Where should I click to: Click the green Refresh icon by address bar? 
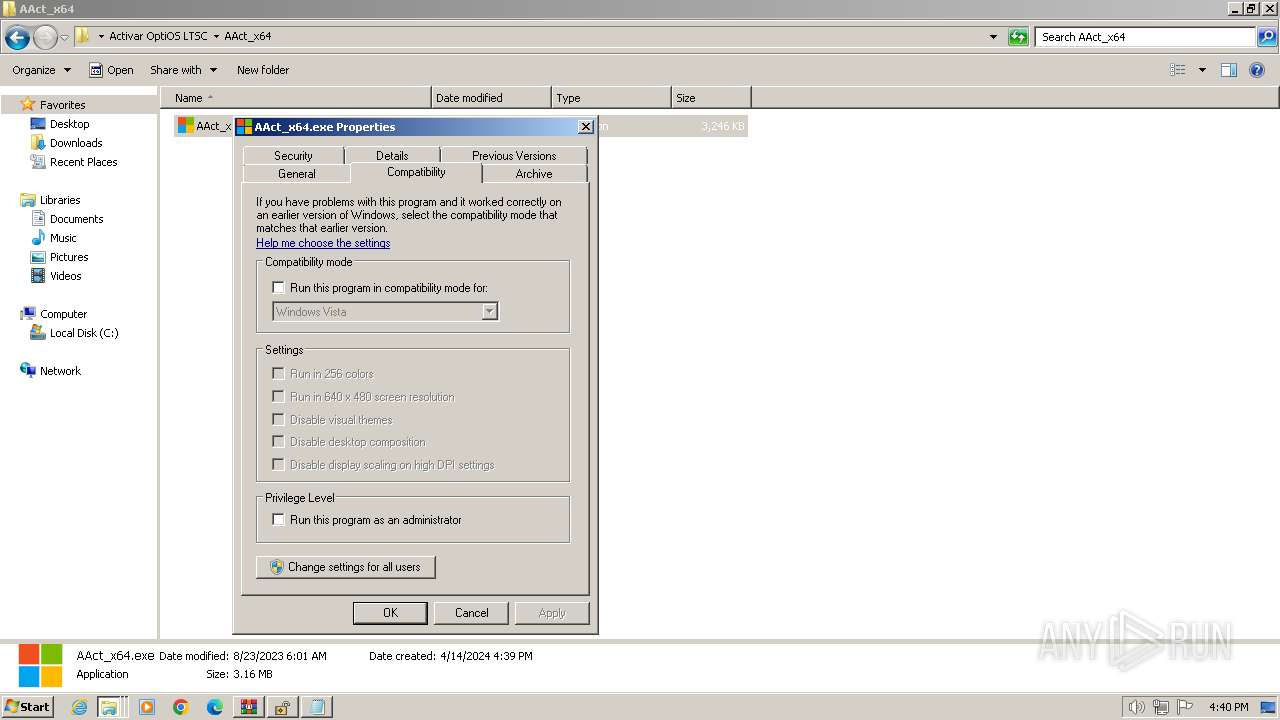(1018, 37)
